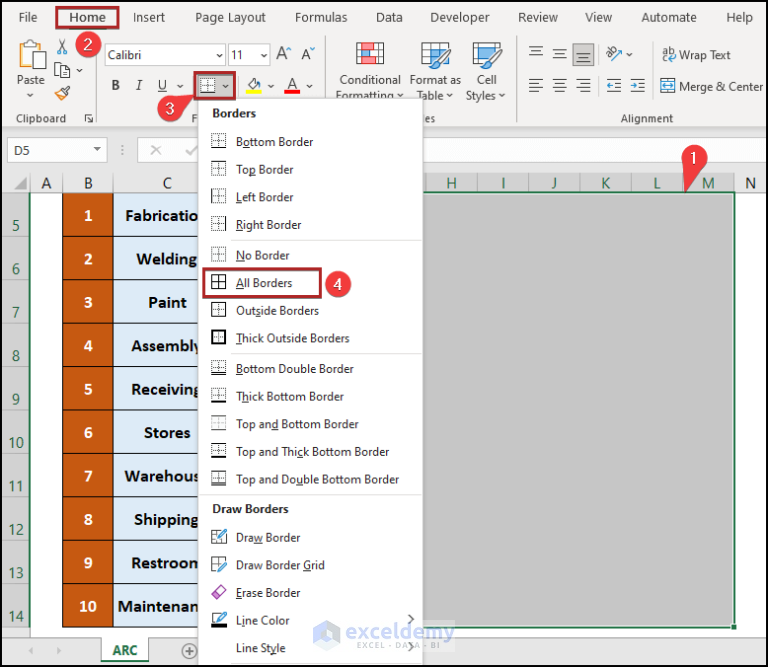This screenshot has width=768, height=667.
Task: Expand the Orientation dropdown arrow
Action: click(x=629, y=54)
